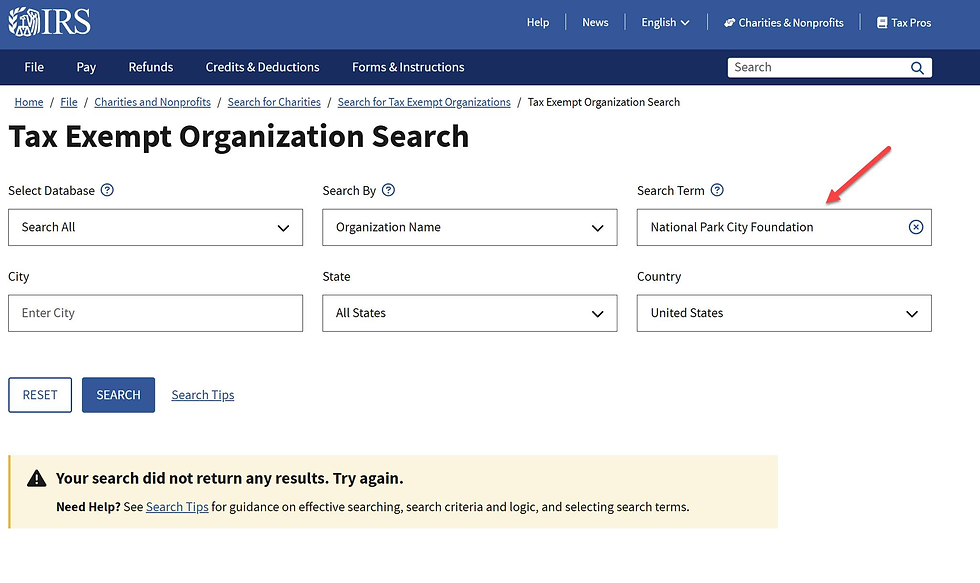Open the Search By help question mark

click(388, 190)
